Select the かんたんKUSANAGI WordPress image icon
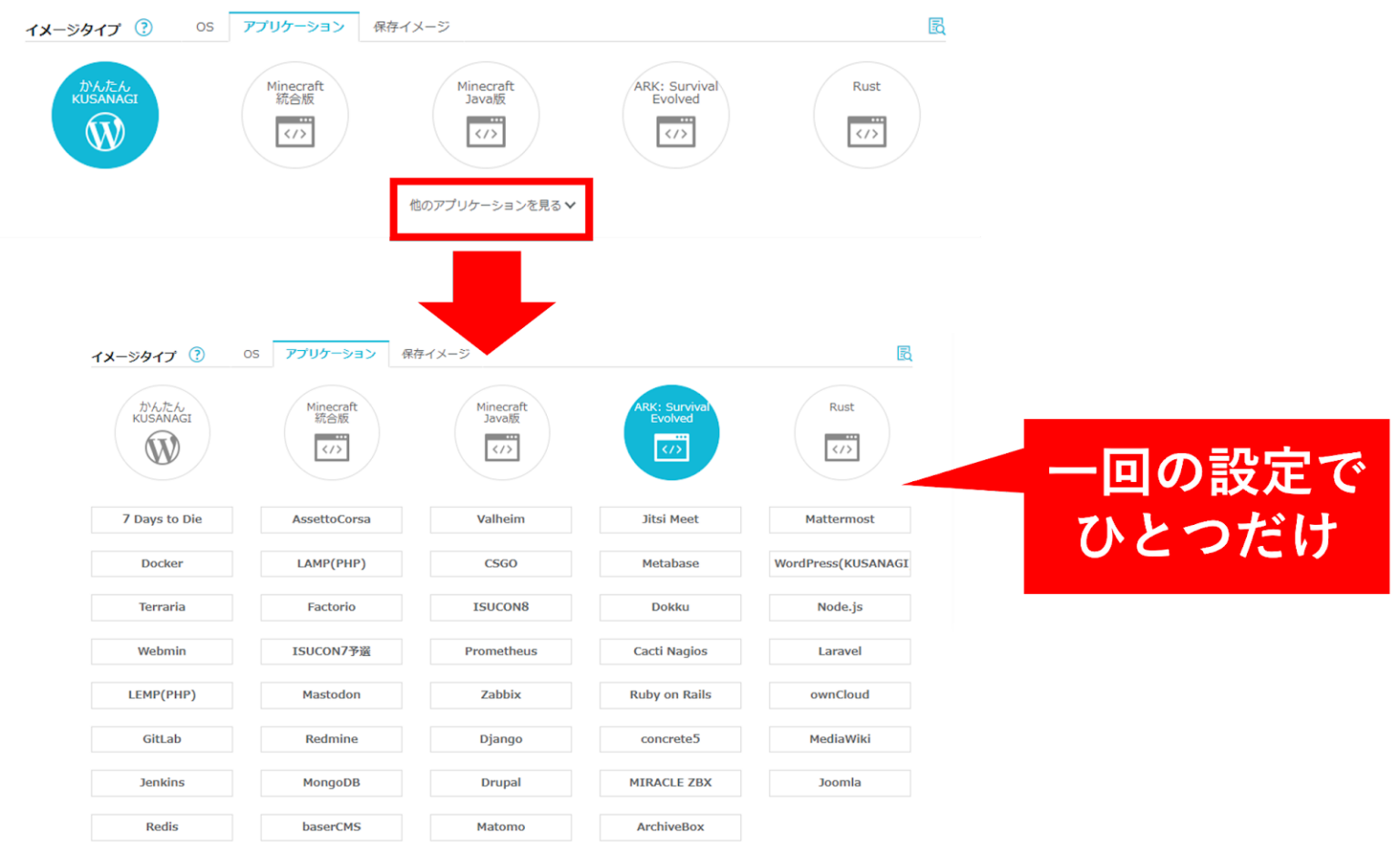 pyautogui.click(x=105, y=115)
